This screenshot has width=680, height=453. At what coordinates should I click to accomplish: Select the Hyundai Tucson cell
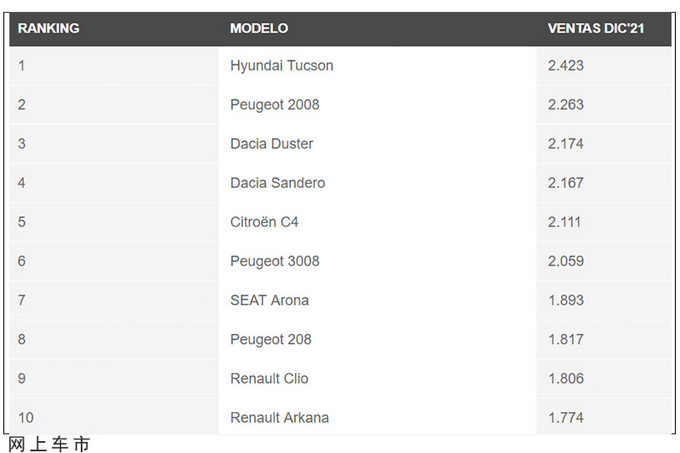(281, 66)
